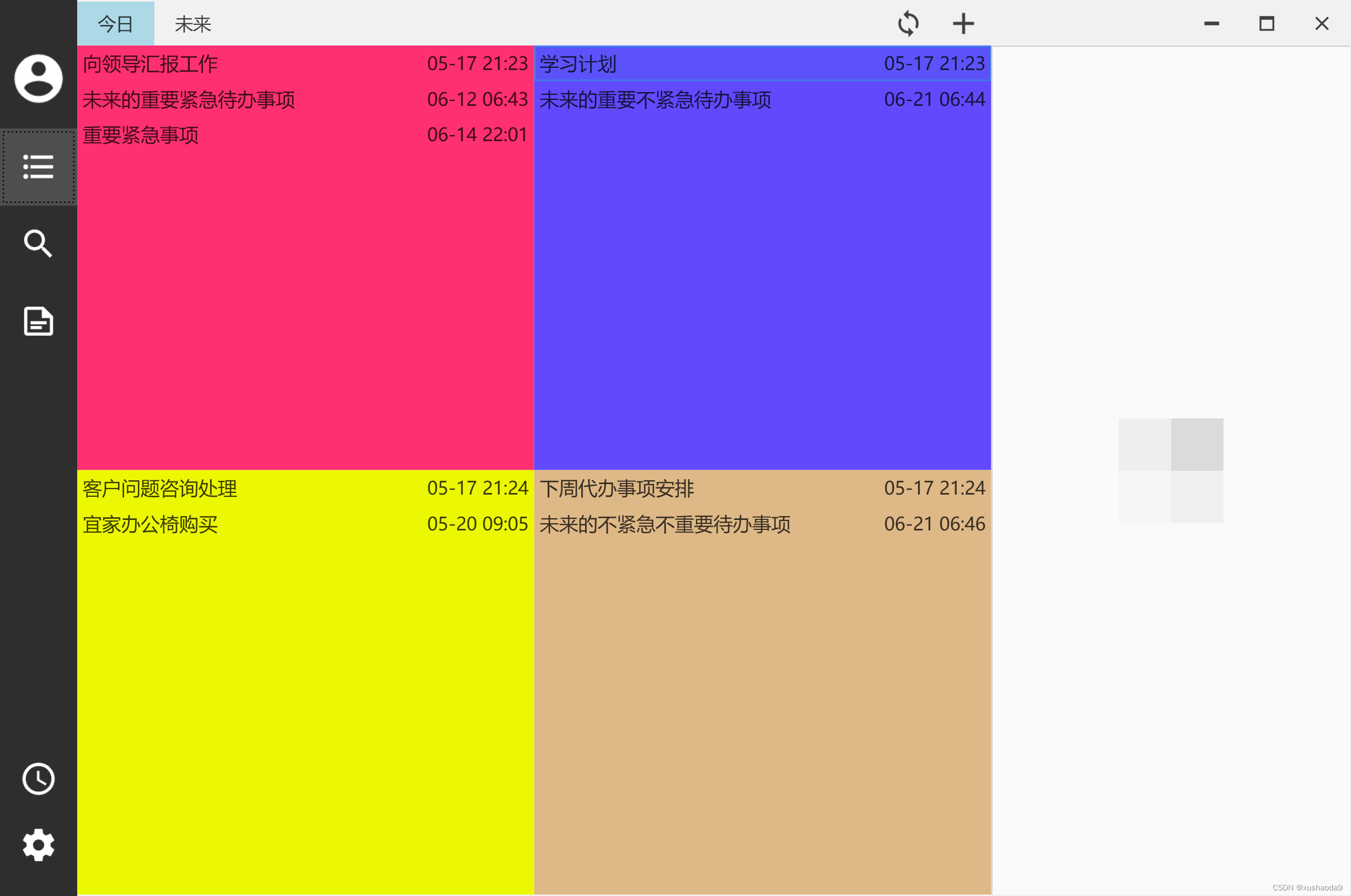
Task: Switch to the 未来 tab
Action: pos(192,24)
